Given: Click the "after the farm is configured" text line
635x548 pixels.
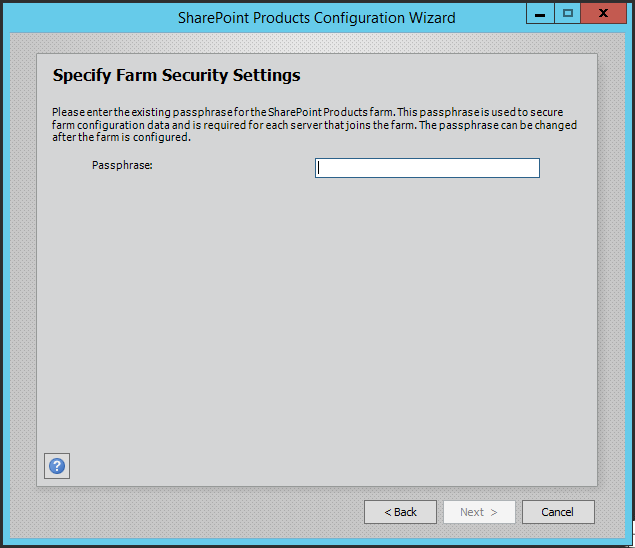Looking at the screenshot, I should click(121, 137).
